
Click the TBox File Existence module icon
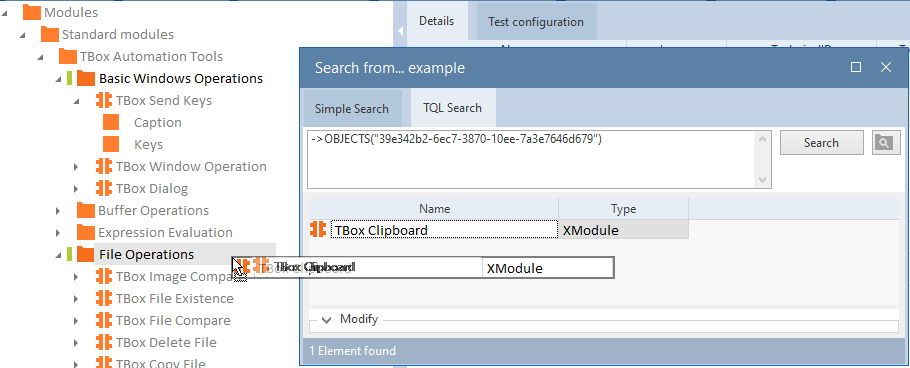pos(104,298)
